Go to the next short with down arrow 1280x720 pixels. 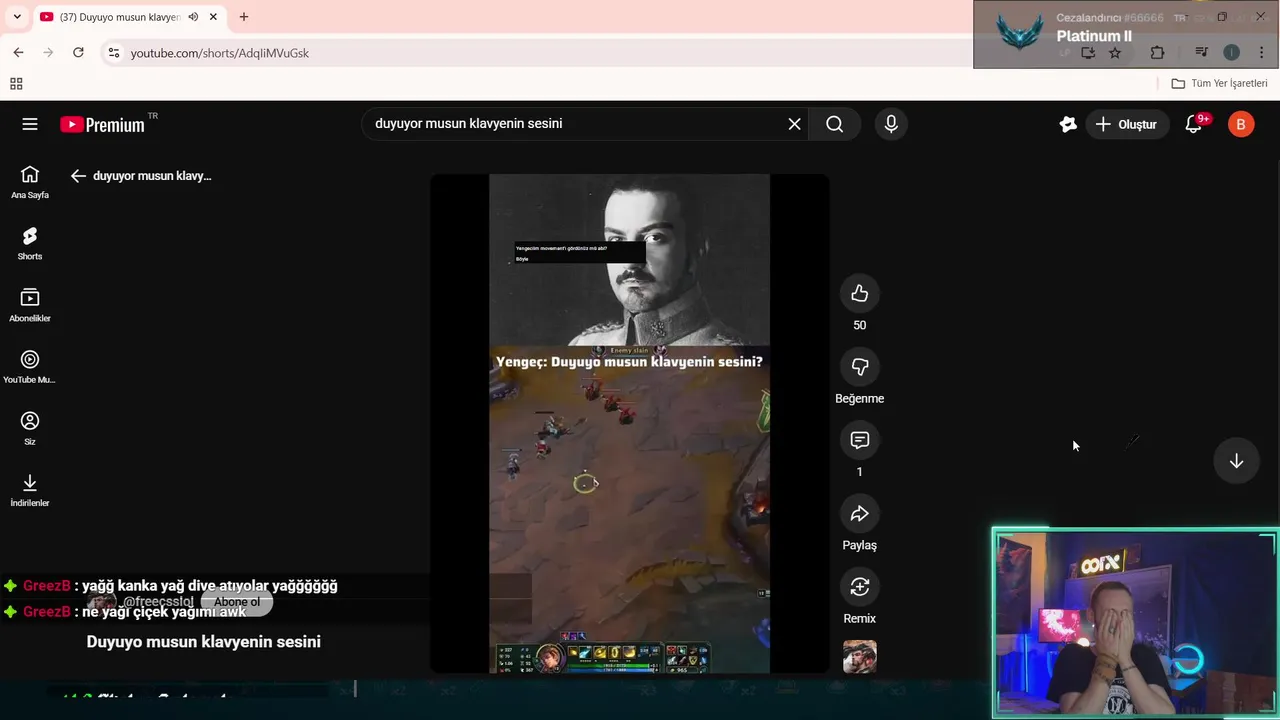pyautogui.click(x=1236, y=461)
